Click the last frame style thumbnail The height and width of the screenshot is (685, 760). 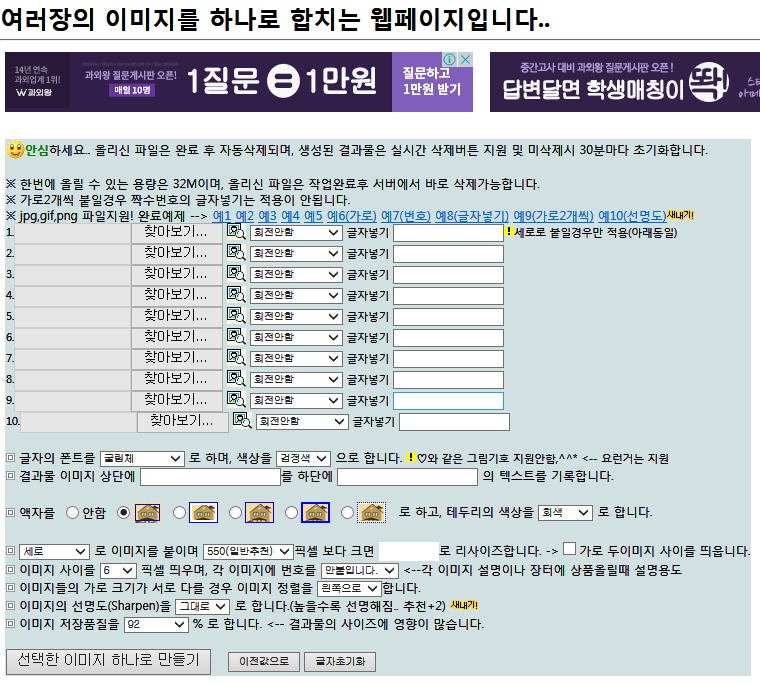(372, 512)
